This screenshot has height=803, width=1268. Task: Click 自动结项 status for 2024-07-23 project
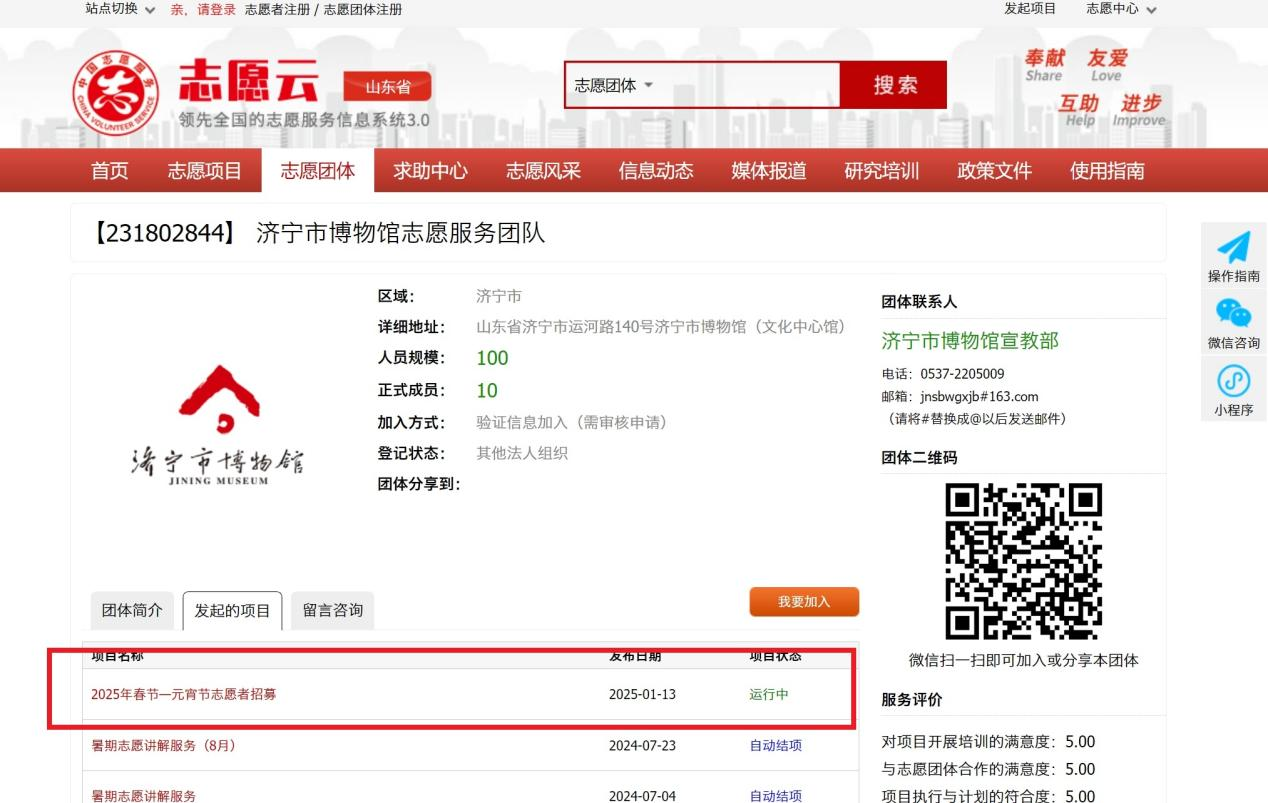click(776, 745)
